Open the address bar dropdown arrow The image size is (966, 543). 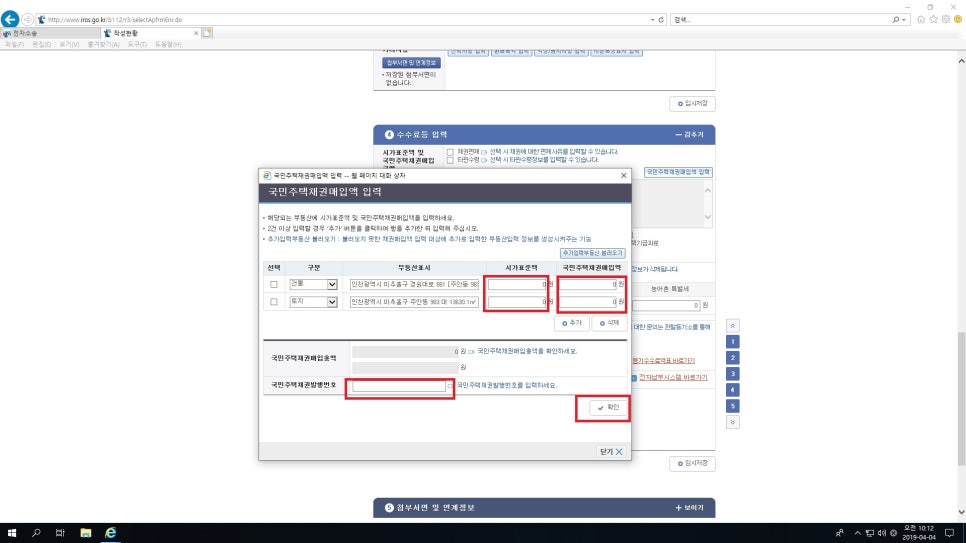coord(652,20)
